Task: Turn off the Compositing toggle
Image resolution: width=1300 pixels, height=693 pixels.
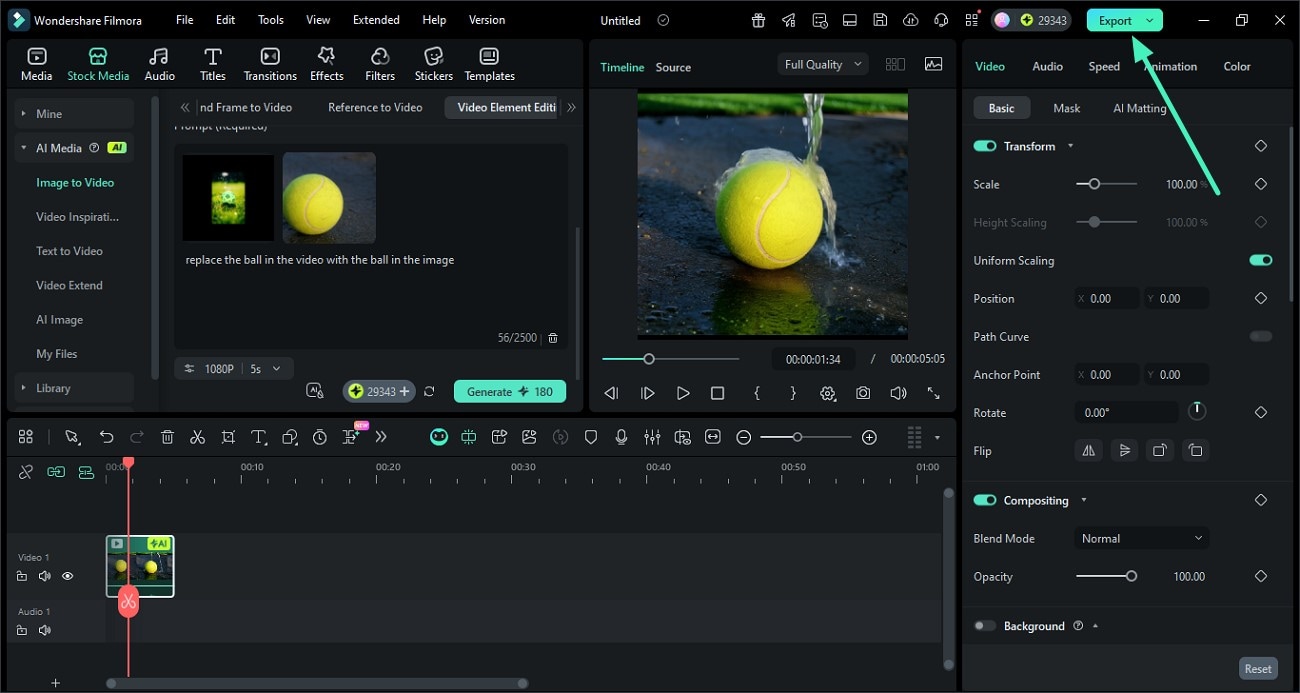Action: tap(985, 500)
